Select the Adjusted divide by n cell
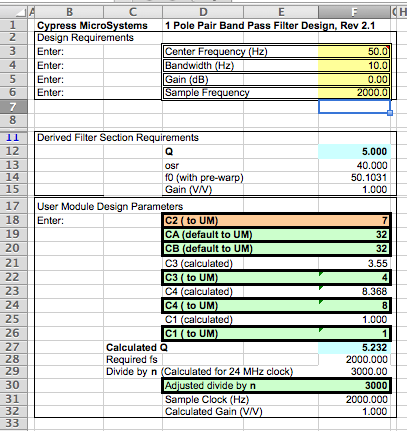Viewport: 407px width, 431px height. pyautogui.click(x=276, y=386)
